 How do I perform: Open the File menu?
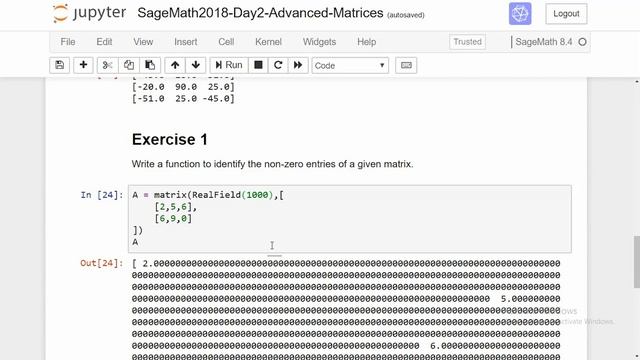(x=68, y=42)
